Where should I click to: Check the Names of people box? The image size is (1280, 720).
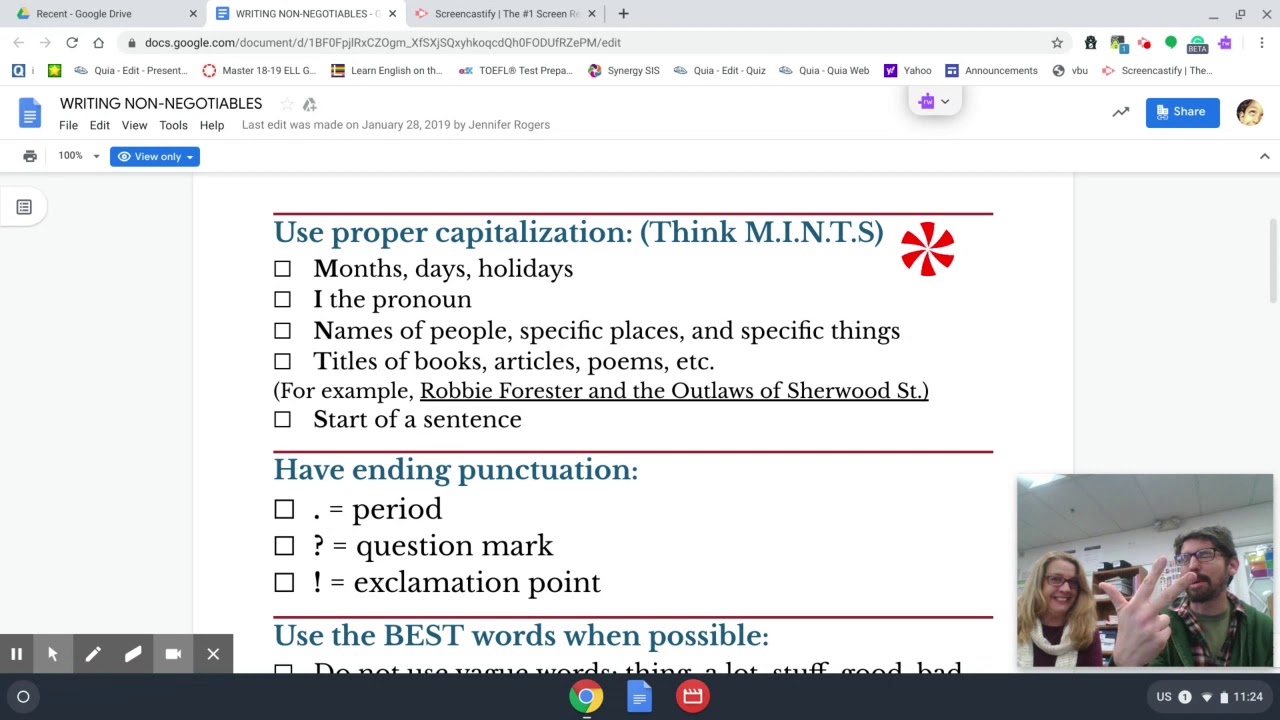tap(282, 331)
